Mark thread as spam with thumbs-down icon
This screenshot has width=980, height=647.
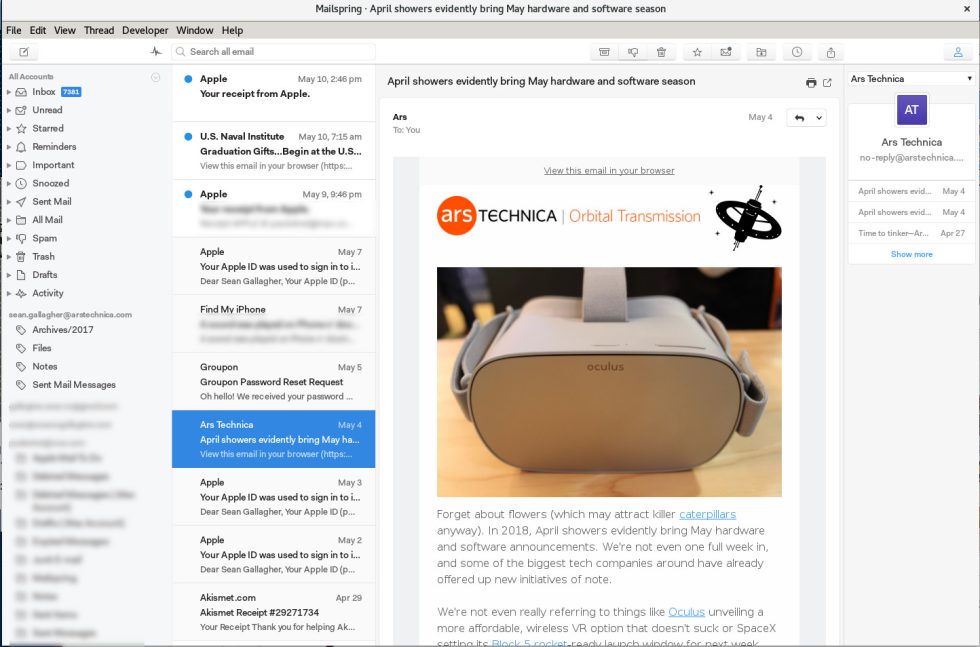point(632,52)
